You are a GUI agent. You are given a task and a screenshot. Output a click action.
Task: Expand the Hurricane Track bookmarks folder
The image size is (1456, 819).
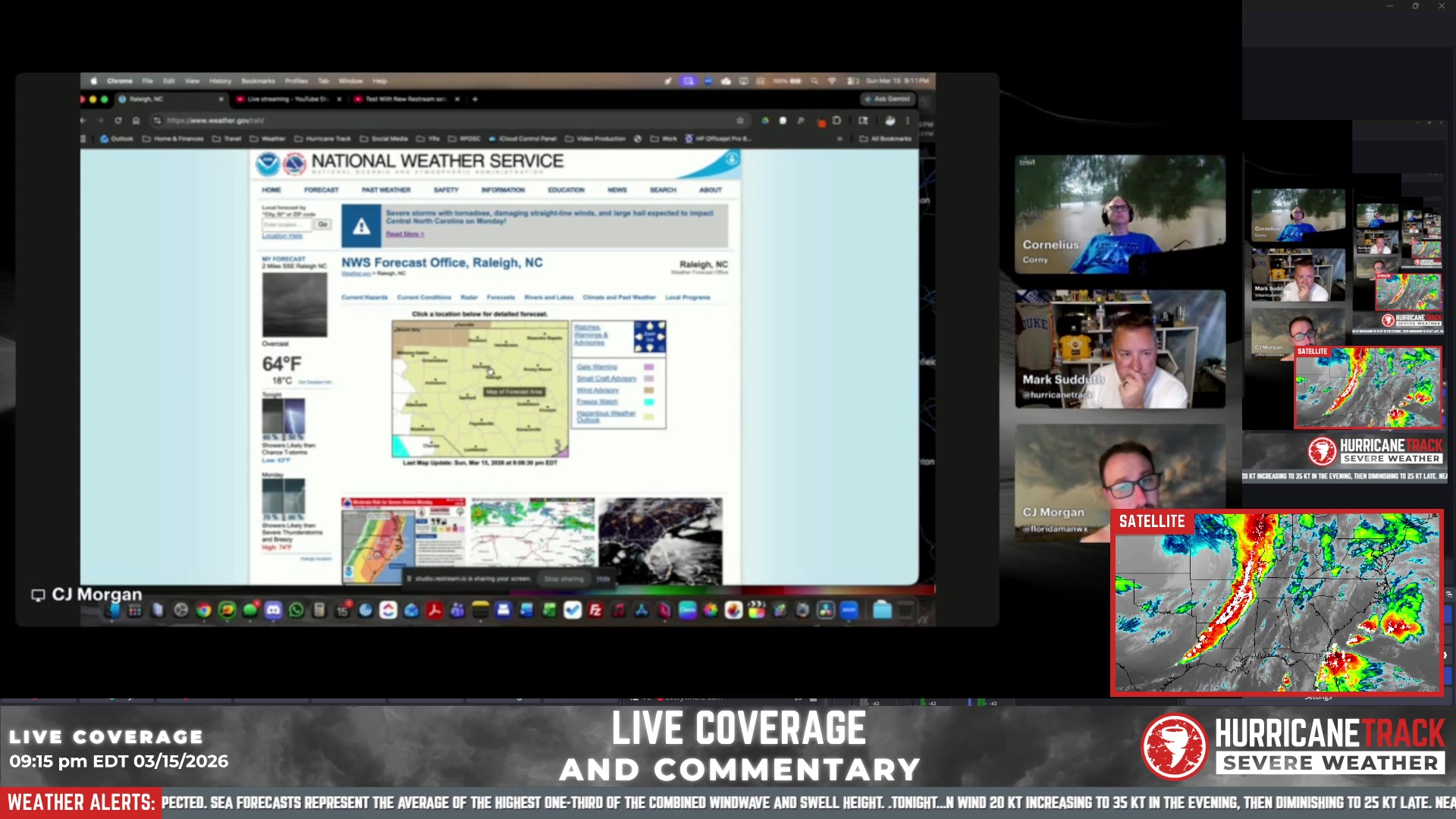point(323,139)
